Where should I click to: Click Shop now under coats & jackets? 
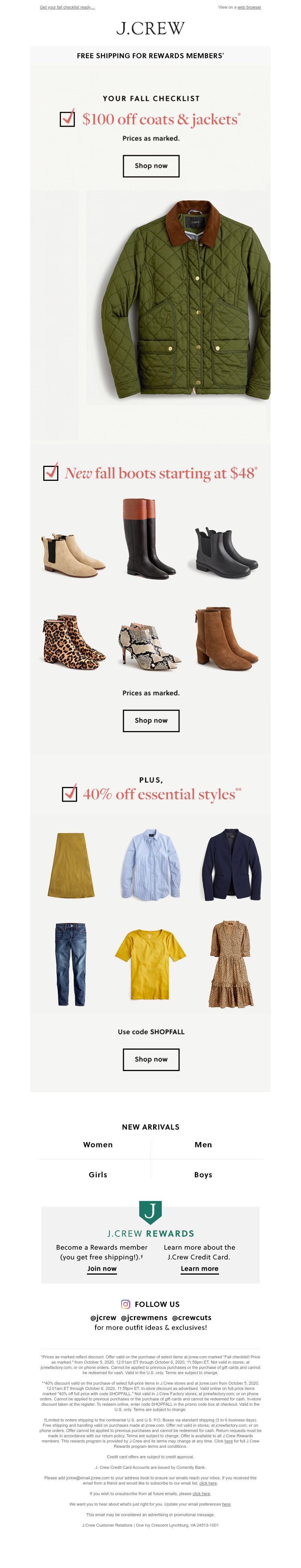[x=151, y=166]
